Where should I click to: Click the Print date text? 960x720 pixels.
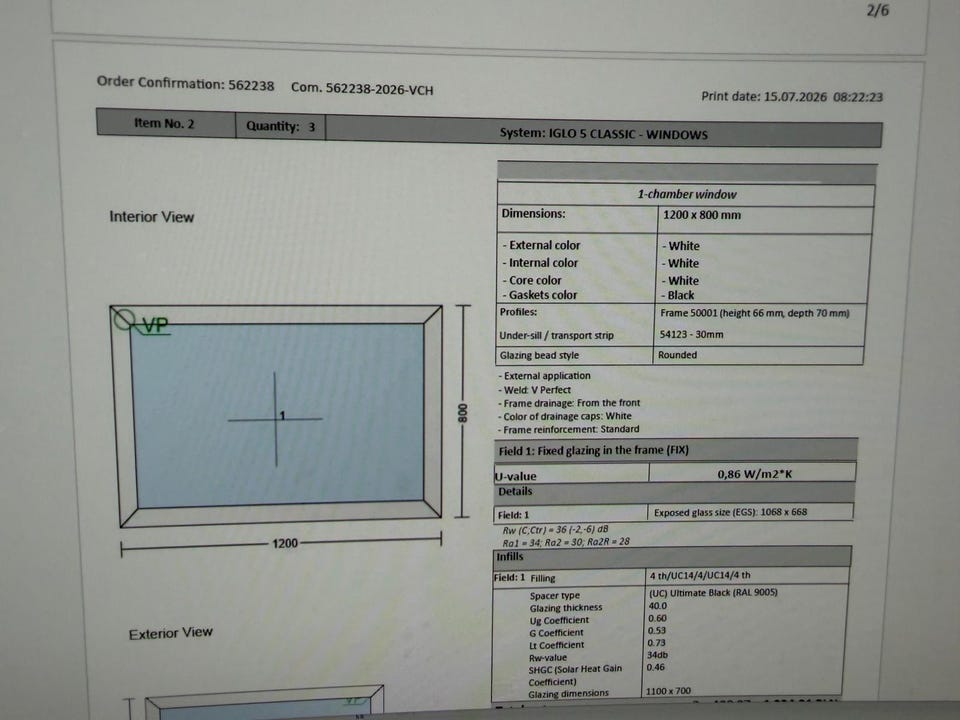point(792,97)
